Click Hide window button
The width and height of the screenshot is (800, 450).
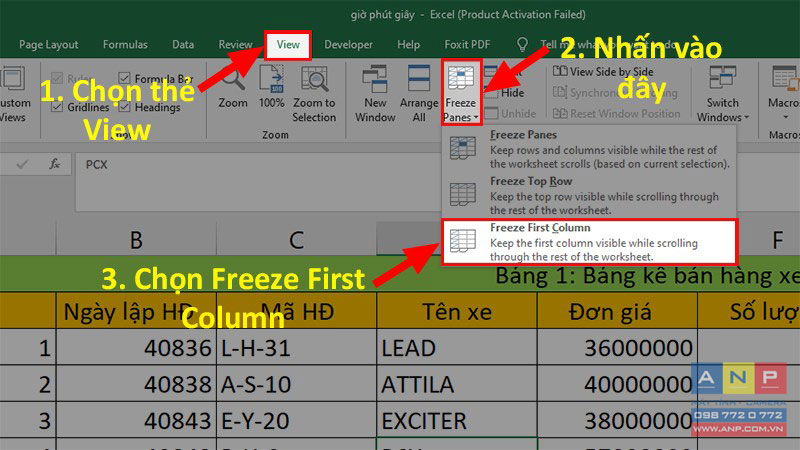pyautogui.click(x=505, y=93)
